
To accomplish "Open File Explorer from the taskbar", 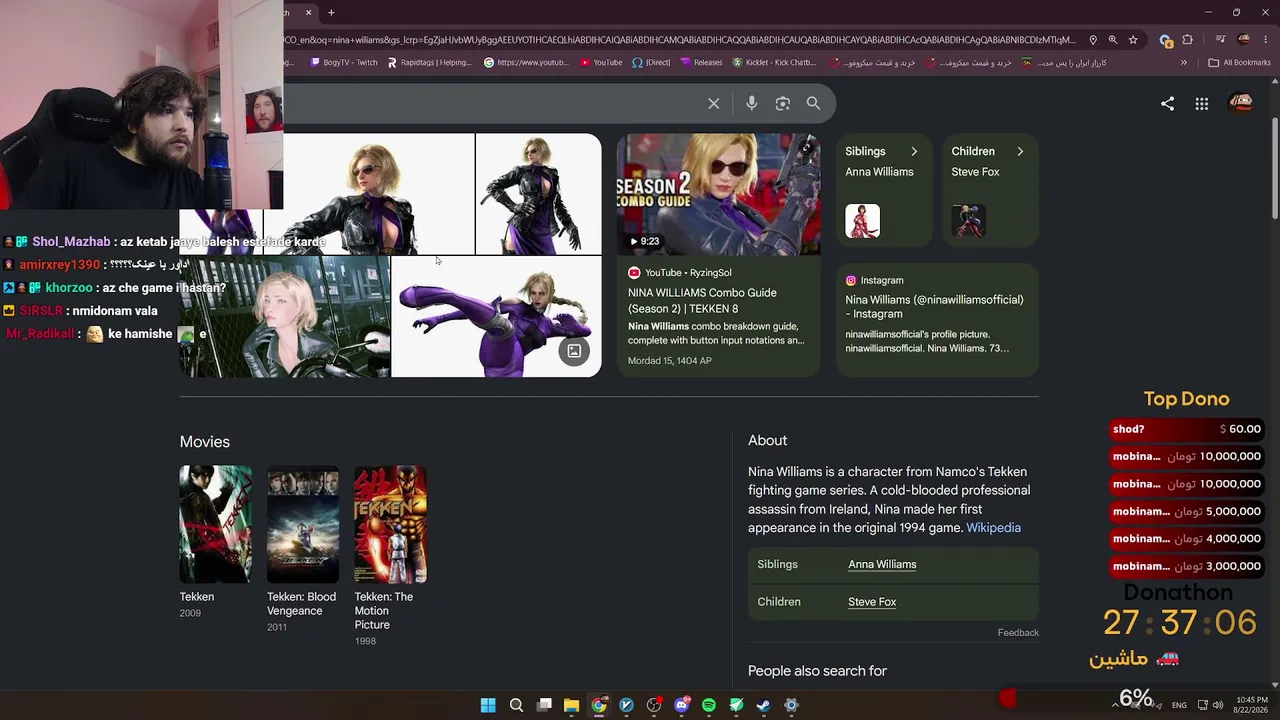I will coord(571,705).
